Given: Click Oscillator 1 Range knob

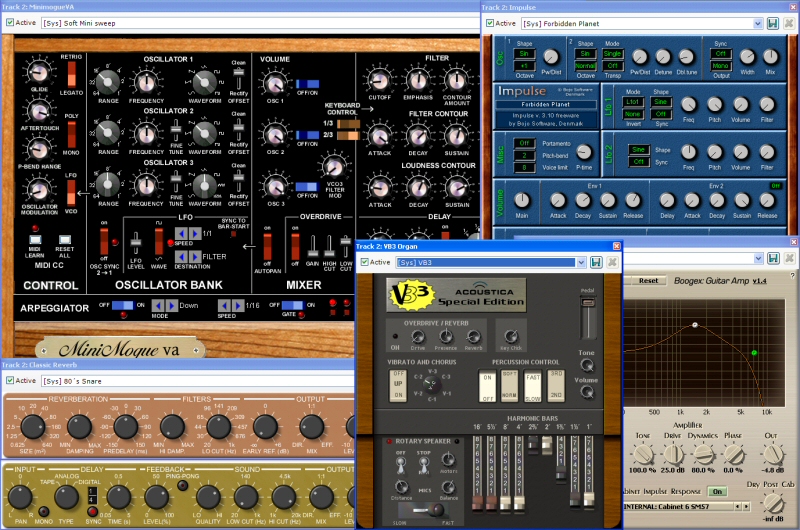Looking at the screenshot, I should tap(108, 82).
